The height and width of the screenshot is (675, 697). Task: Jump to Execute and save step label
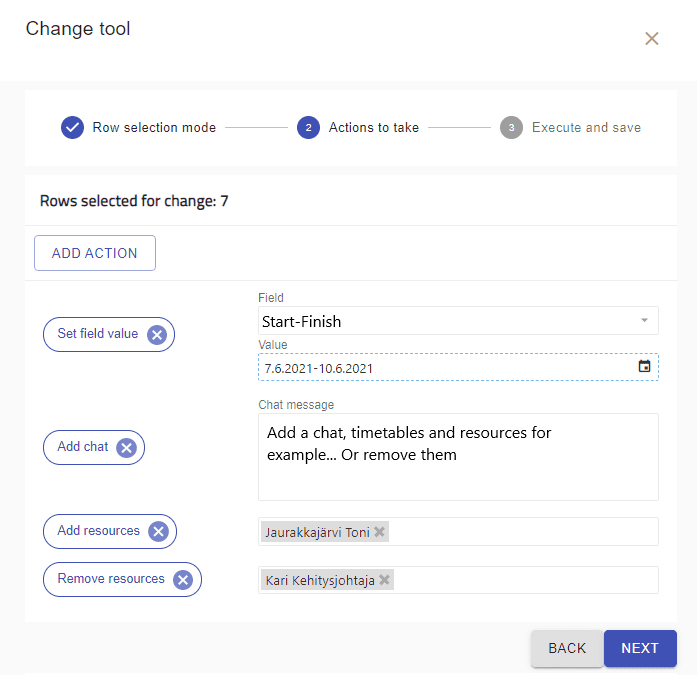(x=586, y=128)
